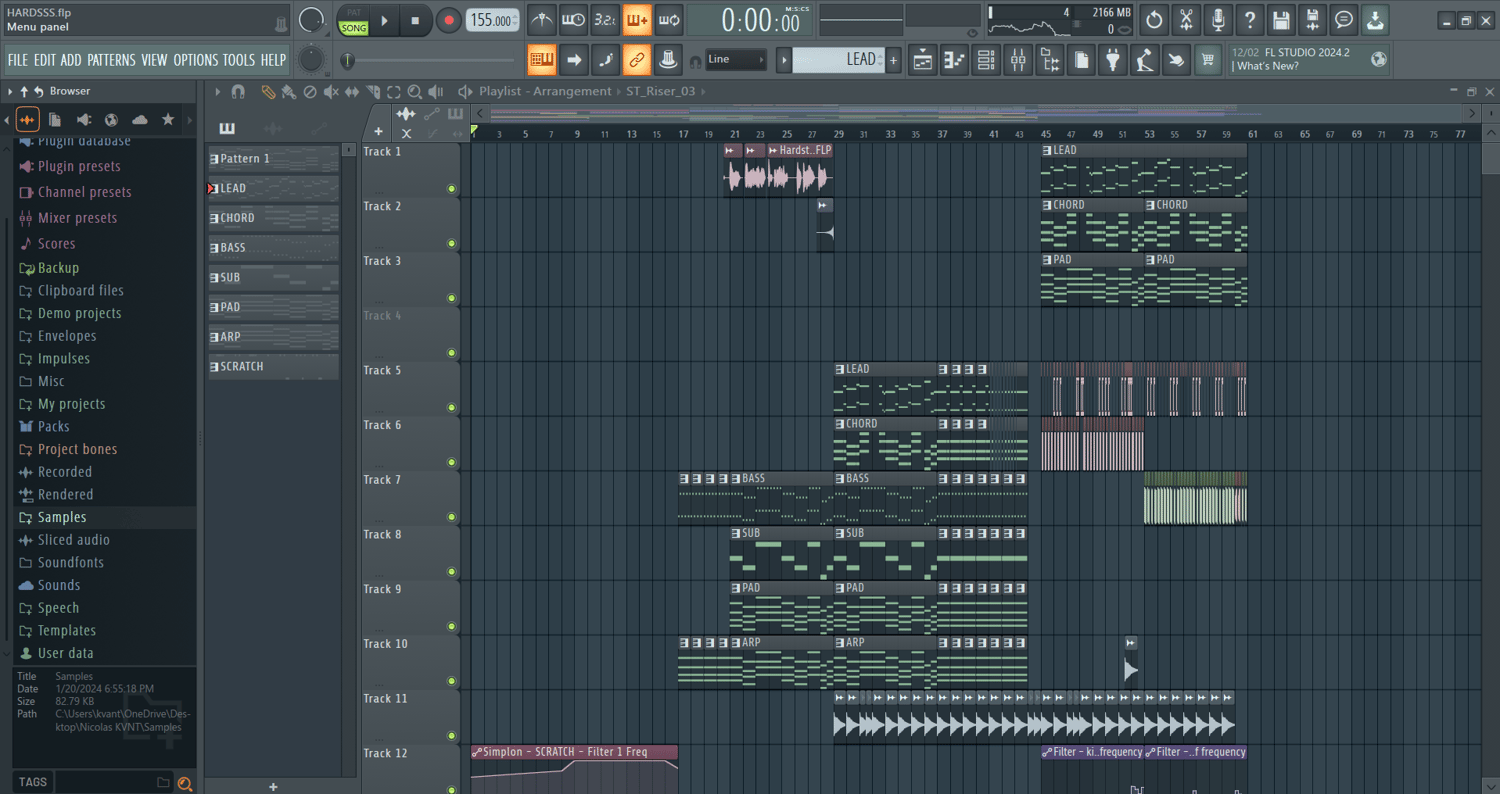Screen dimensions: 1500x794
Task: Toggle blend recording overdub button
Action: pyautogui.click(x=637, y=19)
